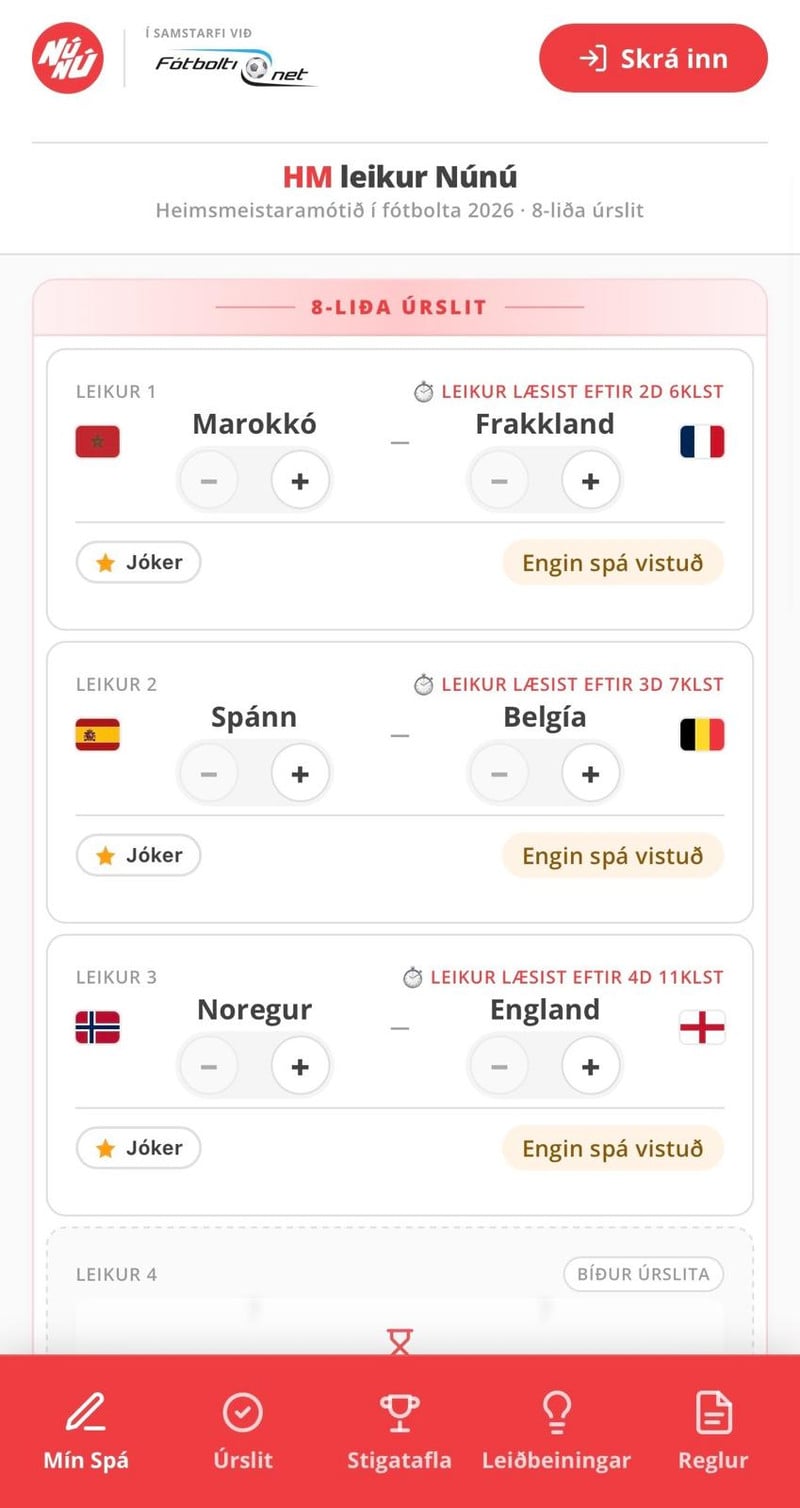800x1508 pixels.
Task: Tap the Norway flag icon
Action: [x=98, y=1027]
